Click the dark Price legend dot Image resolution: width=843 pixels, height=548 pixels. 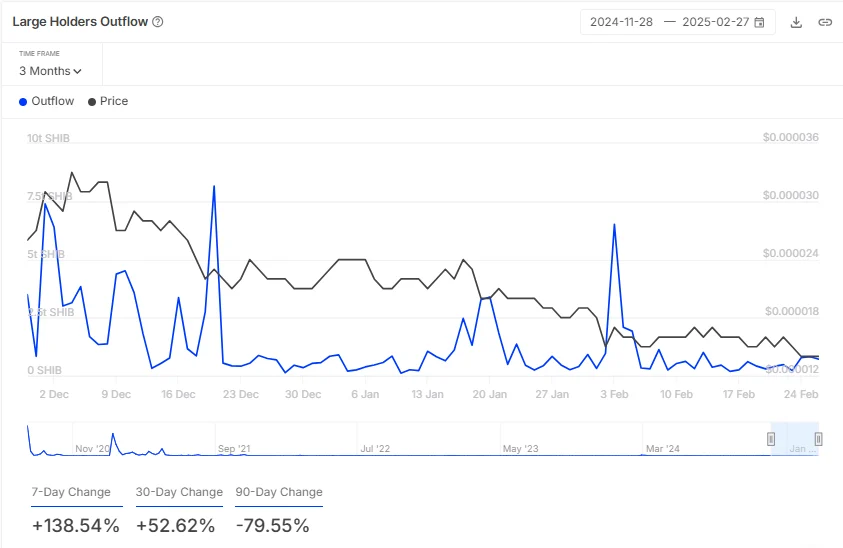point(93,102)
